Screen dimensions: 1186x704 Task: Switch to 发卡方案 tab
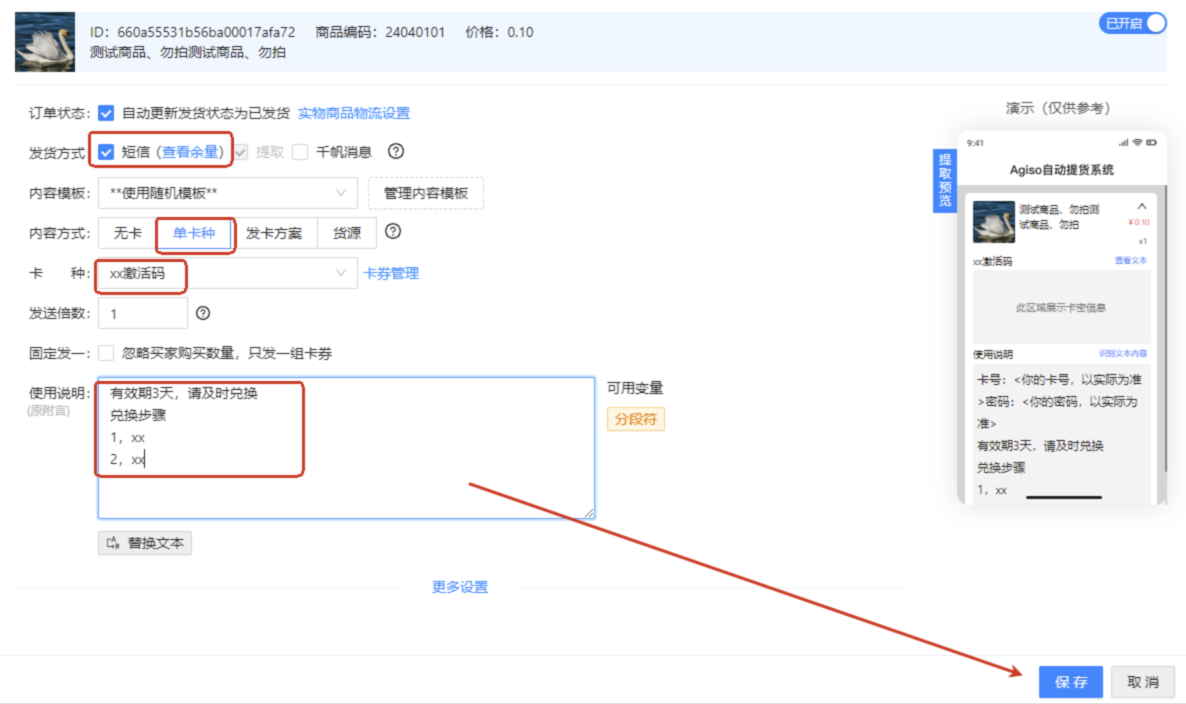(x=274, y=233)
